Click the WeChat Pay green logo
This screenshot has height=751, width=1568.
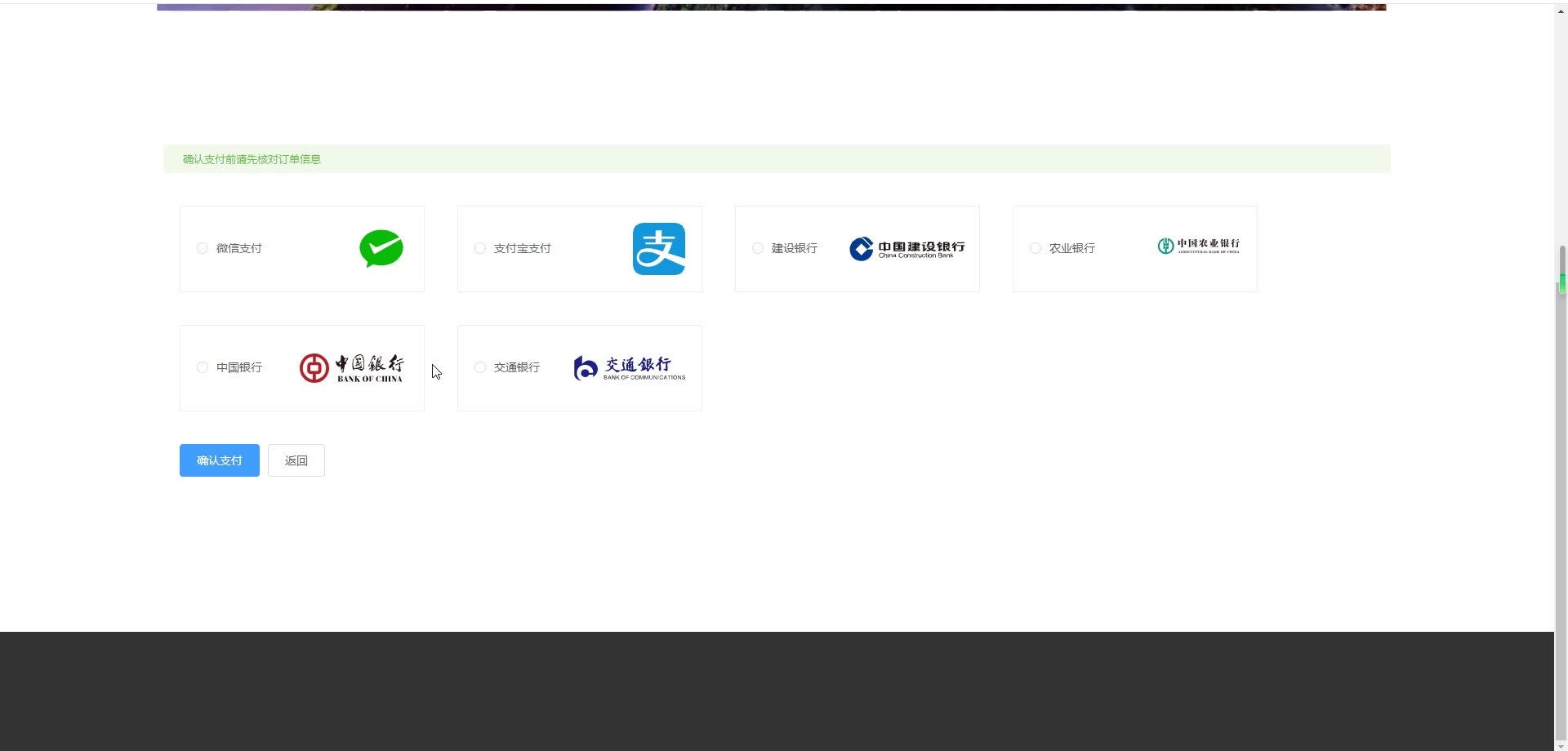tap(381, 249)
